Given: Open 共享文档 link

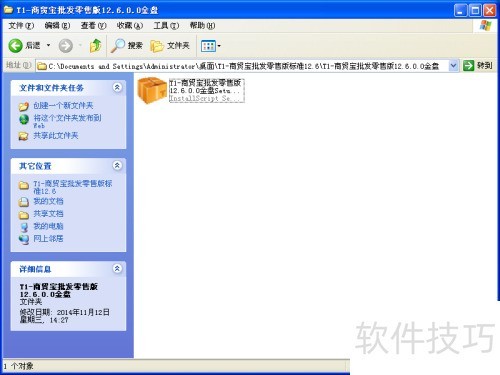Looking at the screenshot, I should click(48, 214).
